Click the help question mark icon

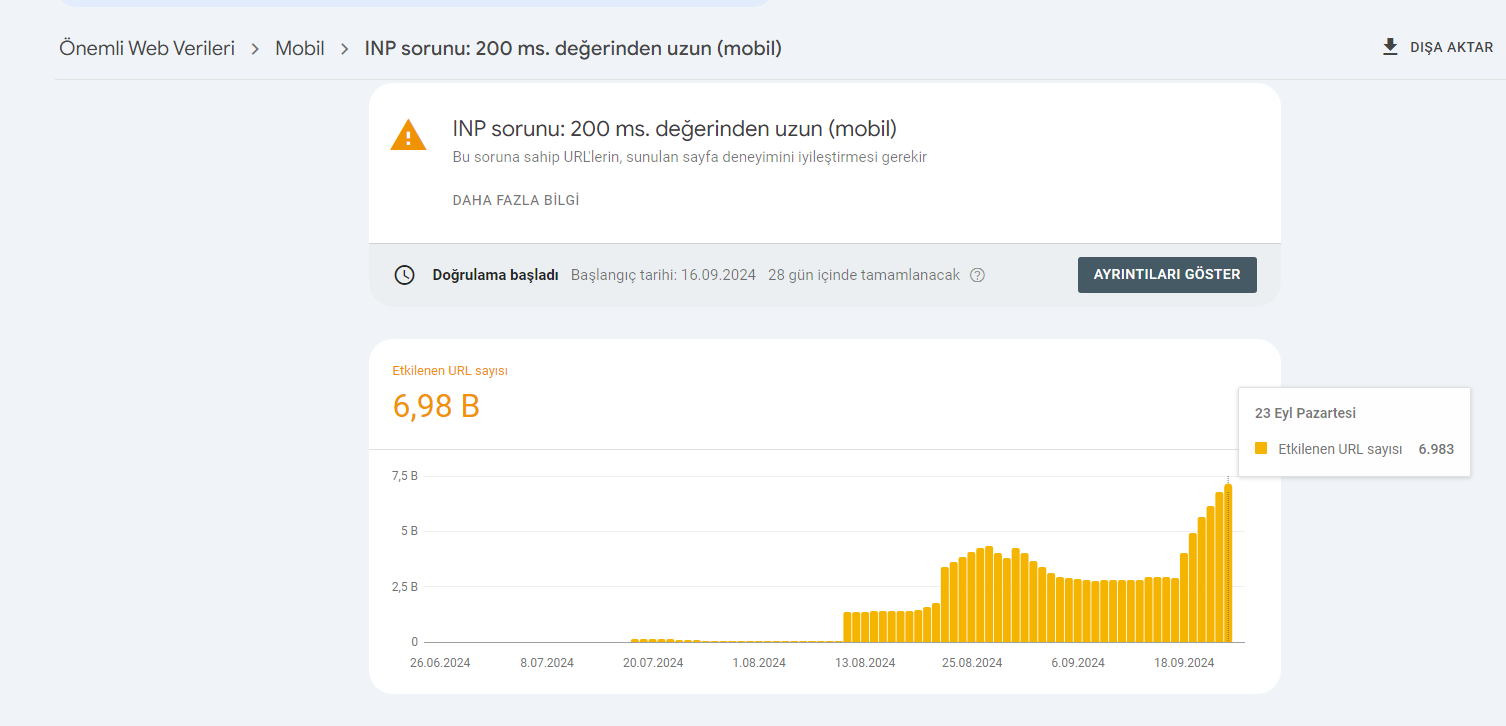977,275
